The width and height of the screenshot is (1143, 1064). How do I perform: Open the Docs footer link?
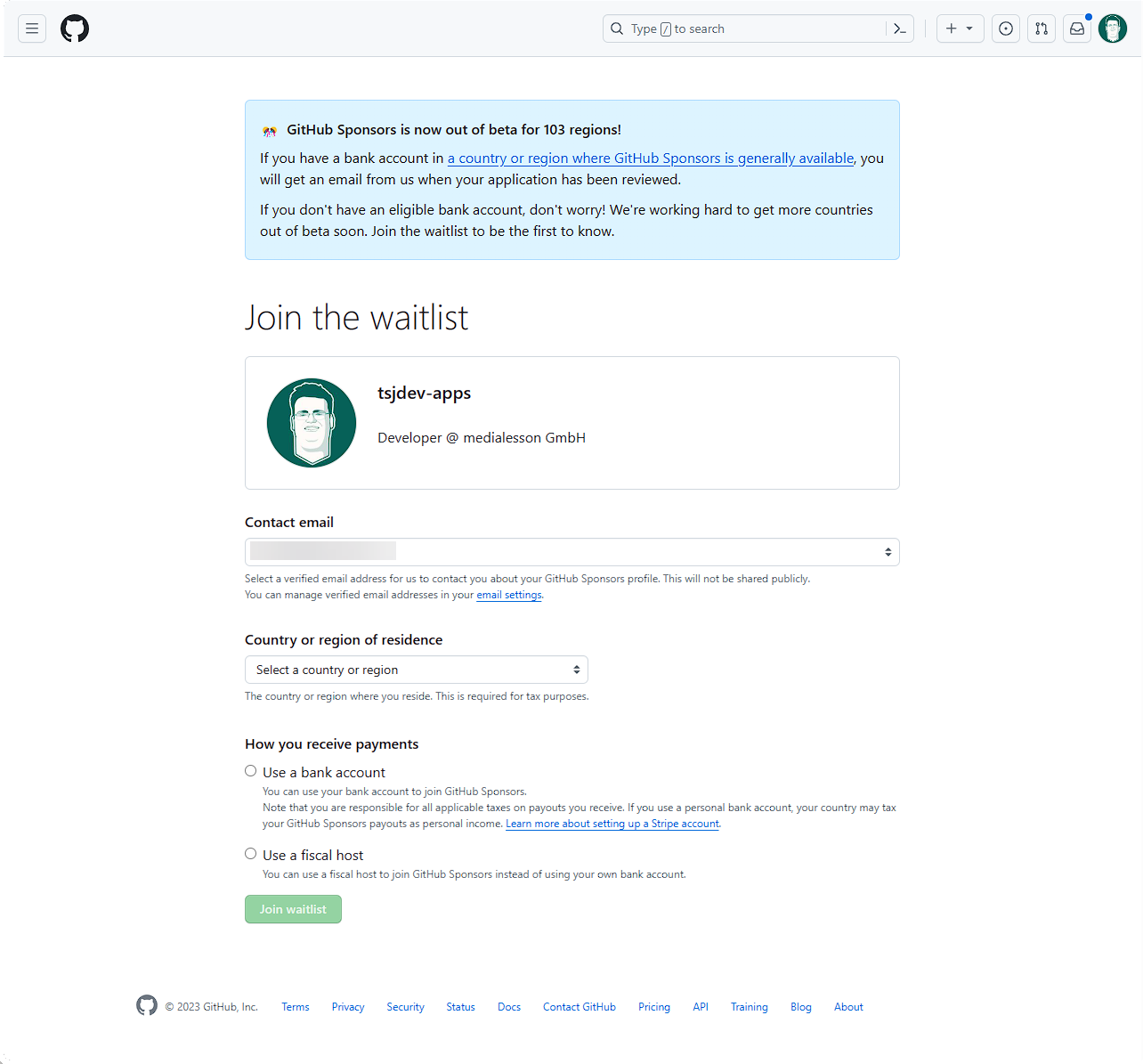tap(509, 1007)
